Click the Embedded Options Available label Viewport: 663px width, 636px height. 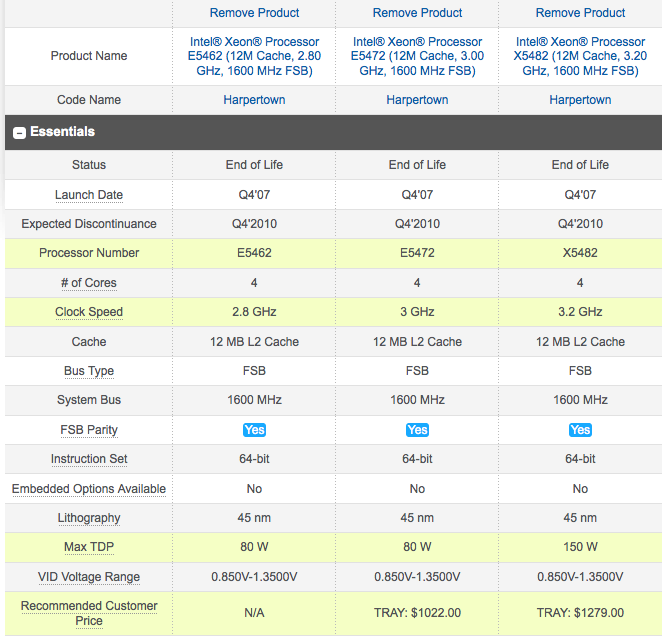[89, 489]
